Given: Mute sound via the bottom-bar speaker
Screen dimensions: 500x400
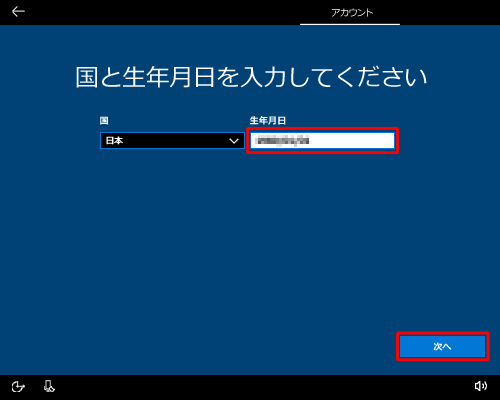Looking at the screenshot, I should [481, 386].
